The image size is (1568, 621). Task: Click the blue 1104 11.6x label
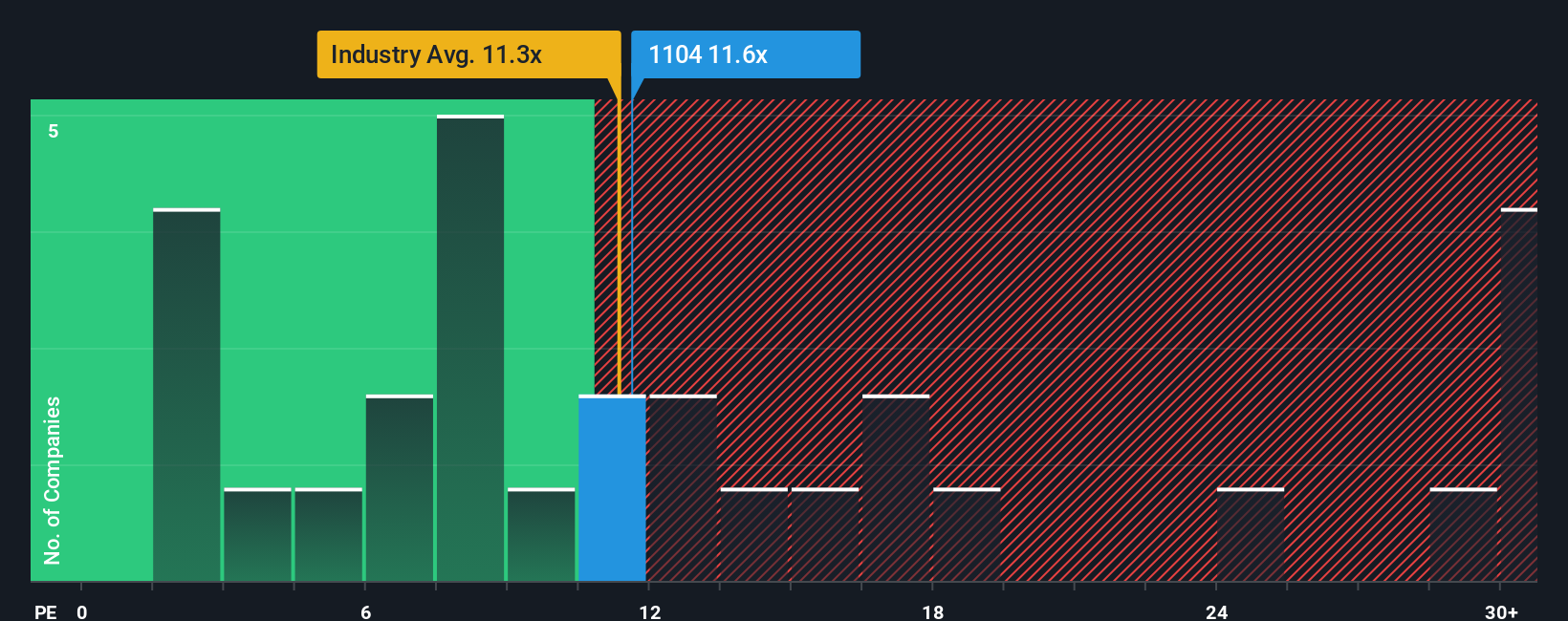pyautogui.click(x=746, y=54)
